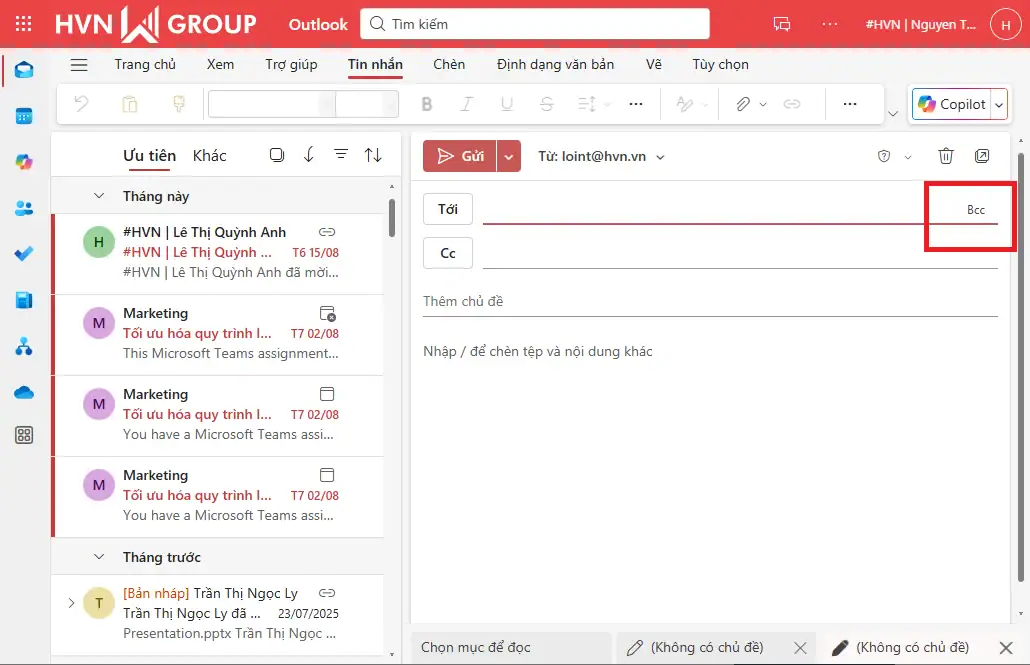Toggle underline formatting
Screen dimensions: 1030x665
506,104
